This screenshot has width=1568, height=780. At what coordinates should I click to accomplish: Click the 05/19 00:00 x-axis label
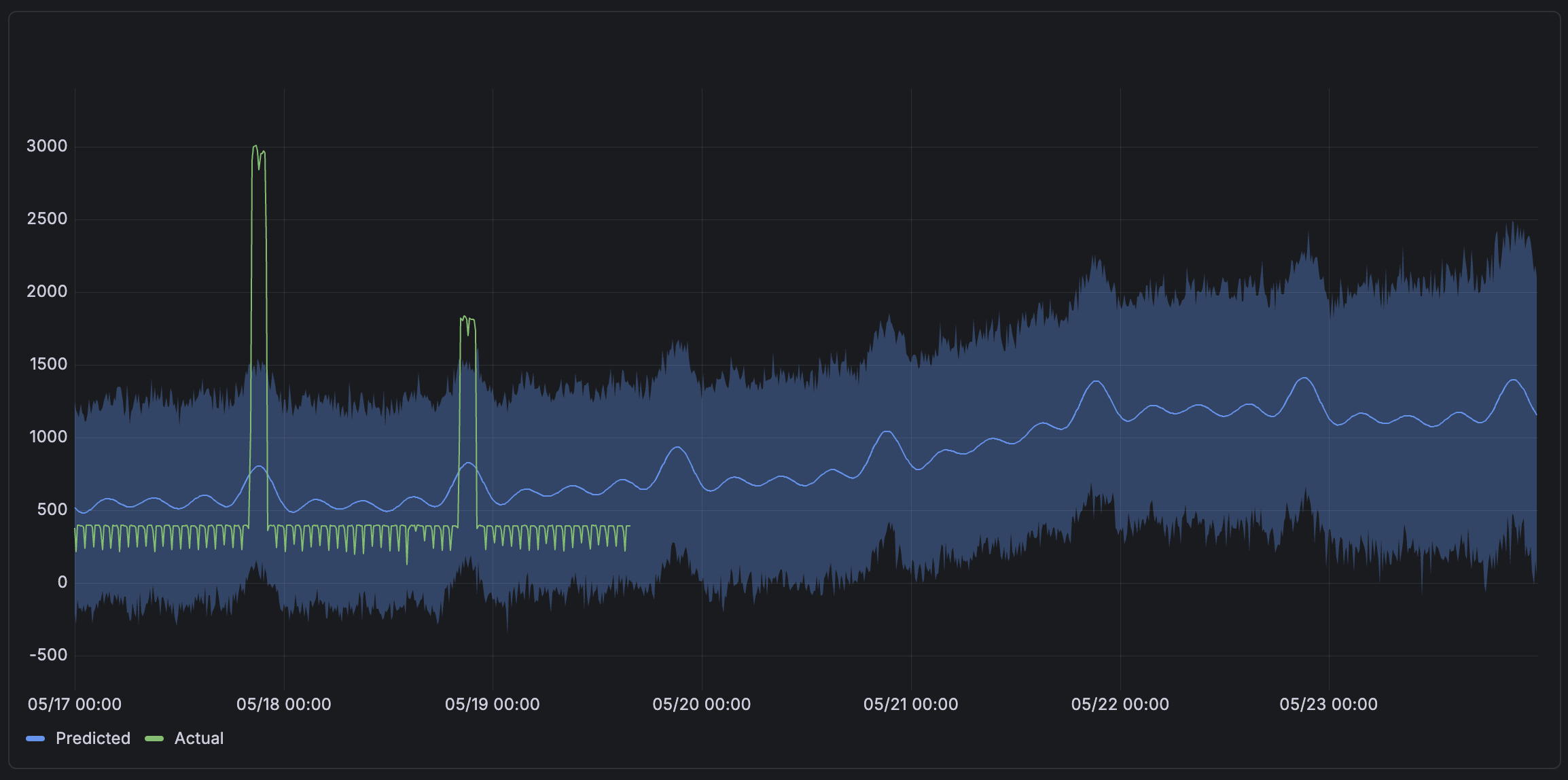[493, 705]
